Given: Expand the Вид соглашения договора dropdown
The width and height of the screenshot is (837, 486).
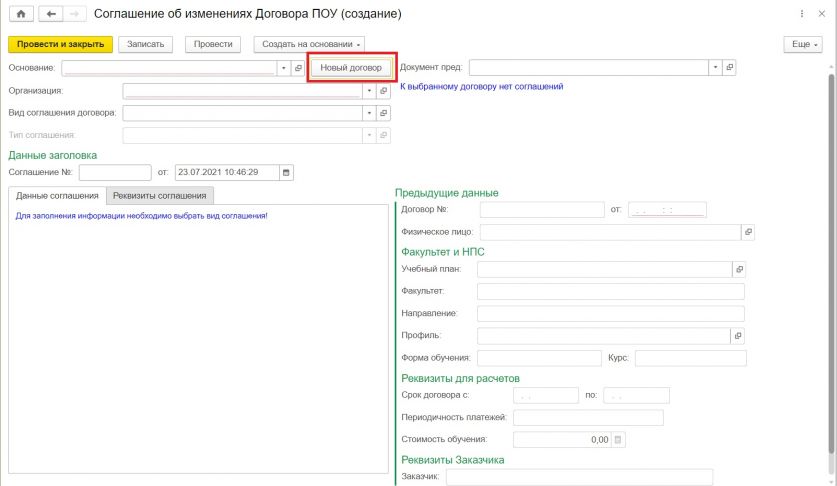Looking at the screenshot, I should pyautogui.click(x=369, y=113).
